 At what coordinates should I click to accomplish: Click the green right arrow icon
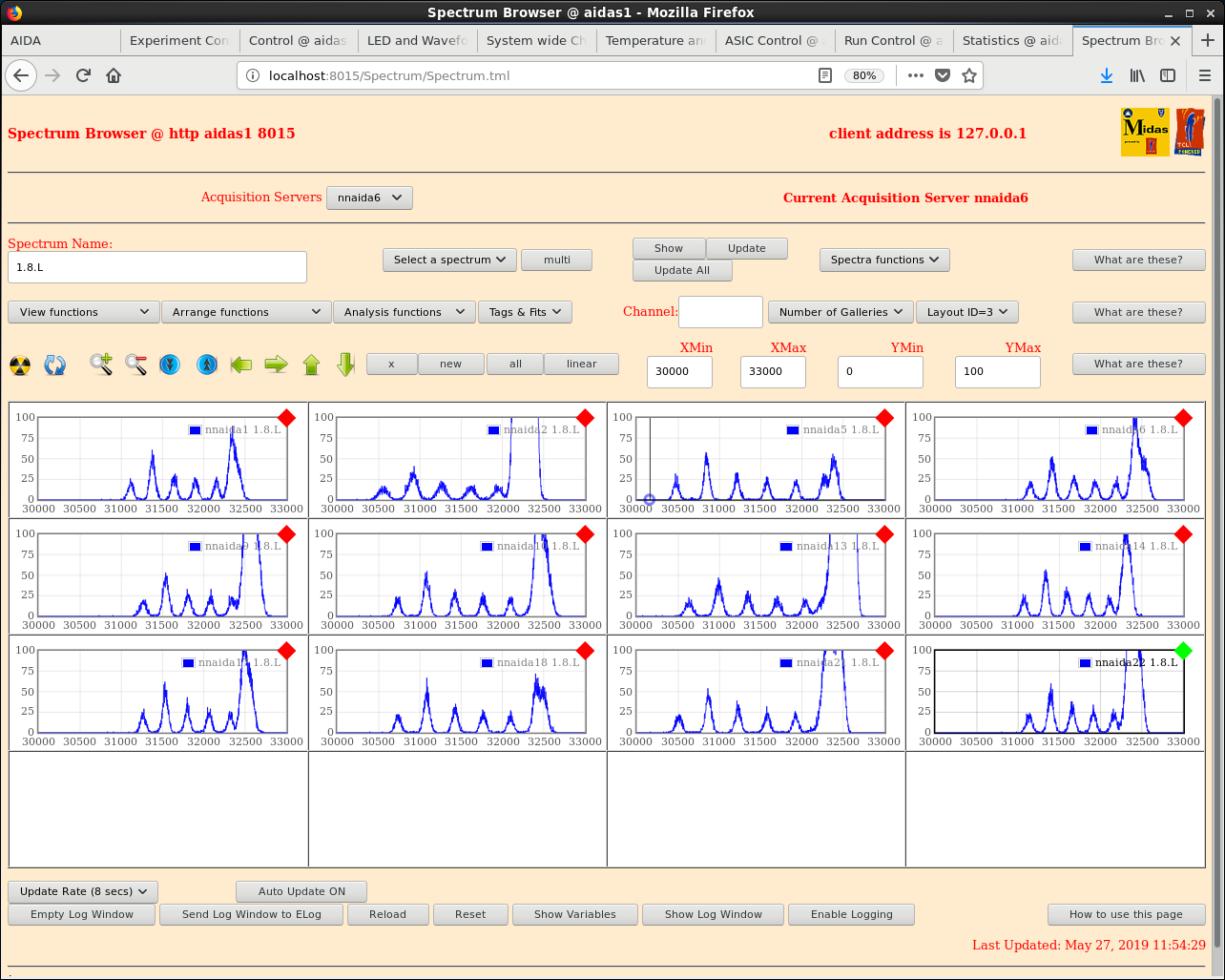277,365
